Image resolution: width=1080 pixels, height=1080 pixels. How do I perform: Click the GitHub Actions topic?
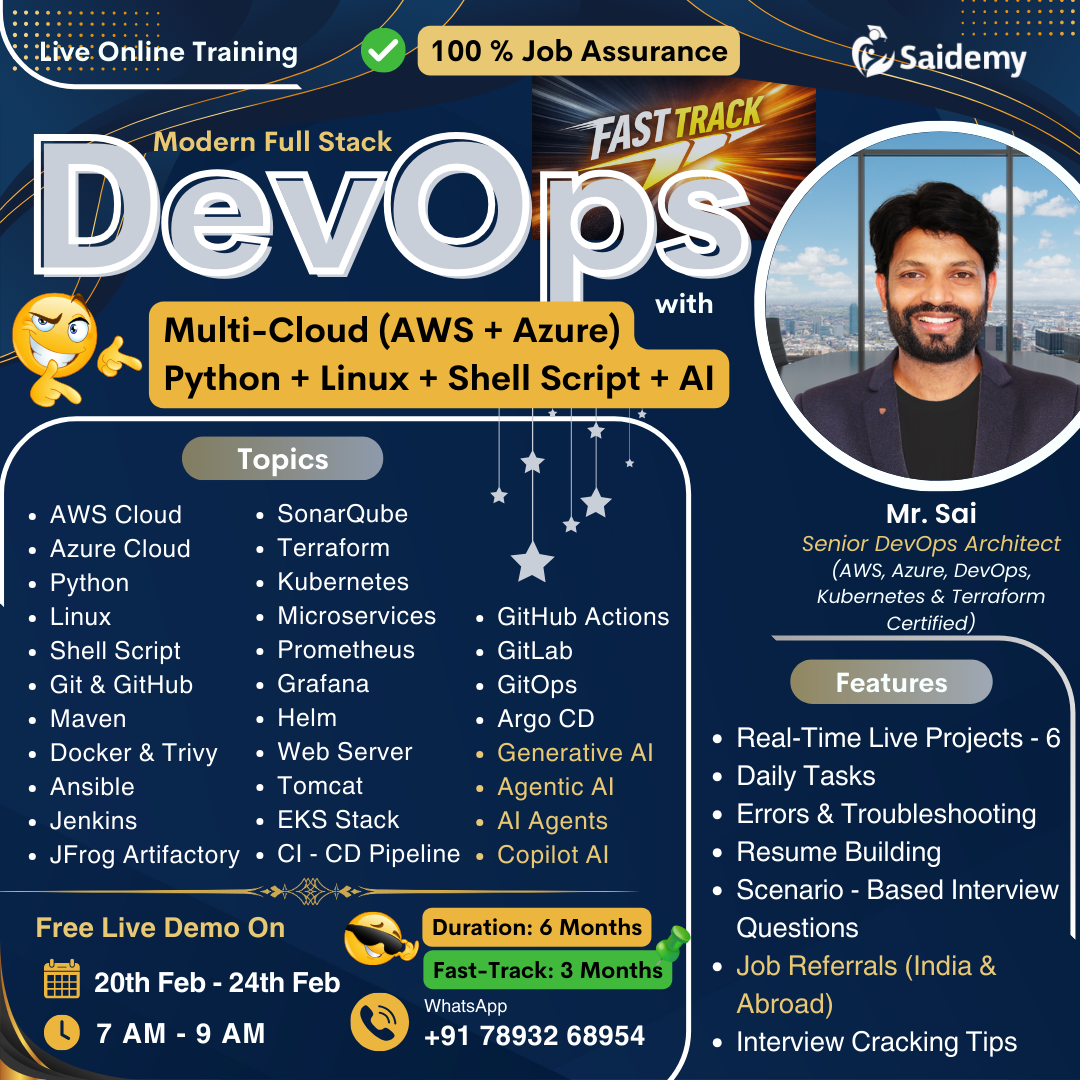point(583,616)
